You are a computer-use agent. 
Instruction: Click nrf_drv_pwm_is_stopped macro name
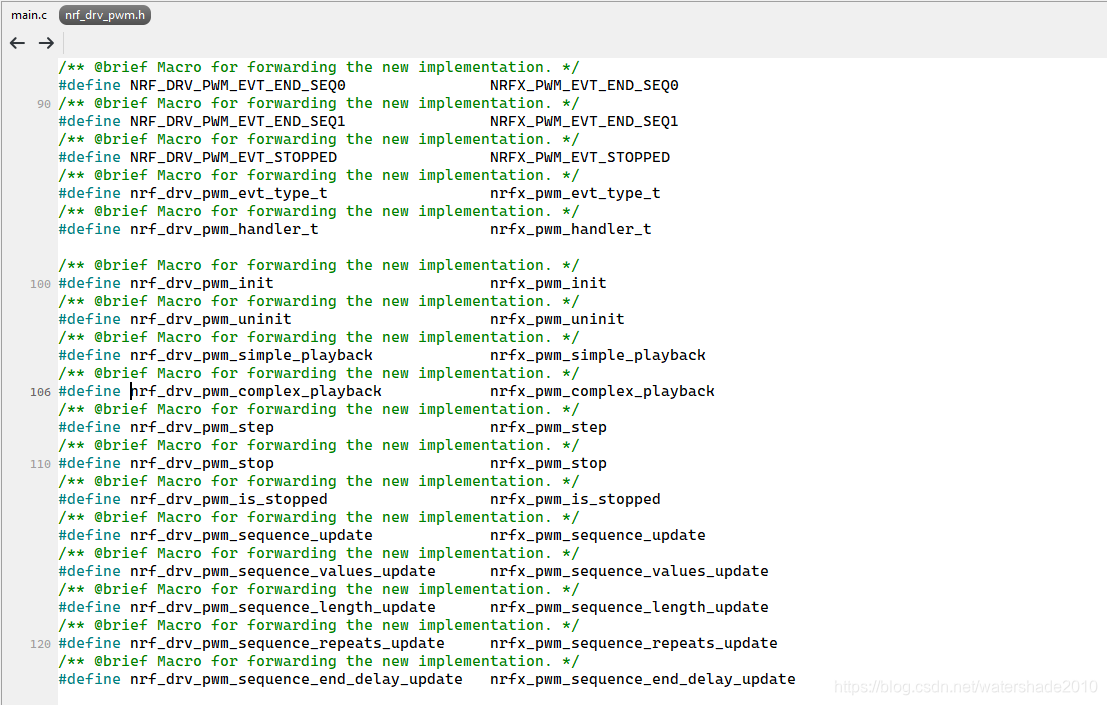229,499
